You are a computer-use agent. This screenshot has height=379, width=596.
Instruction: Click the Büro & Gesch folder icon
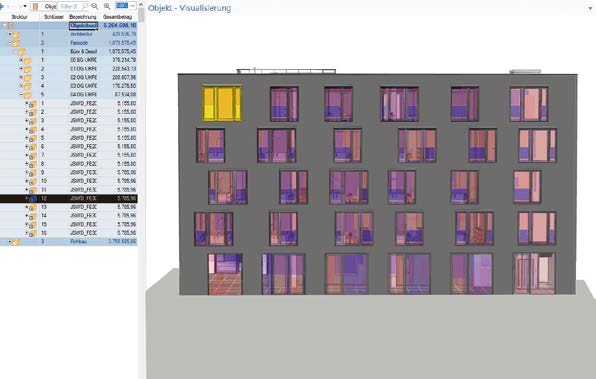pos(22,52)
